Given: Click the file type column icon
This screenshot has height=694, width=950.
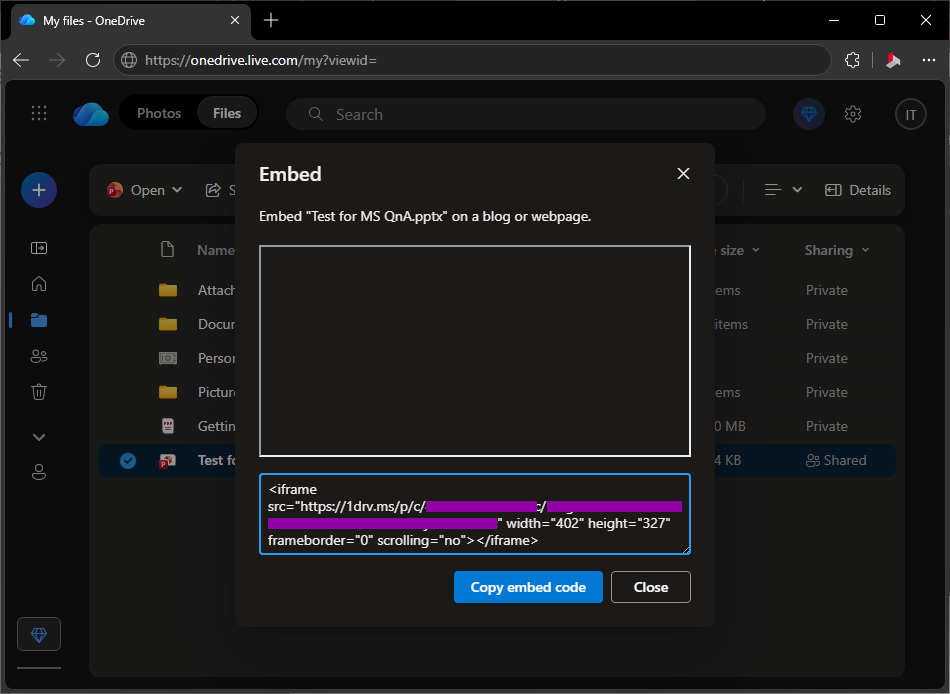Looking at the screenshot, I should 167,249.
